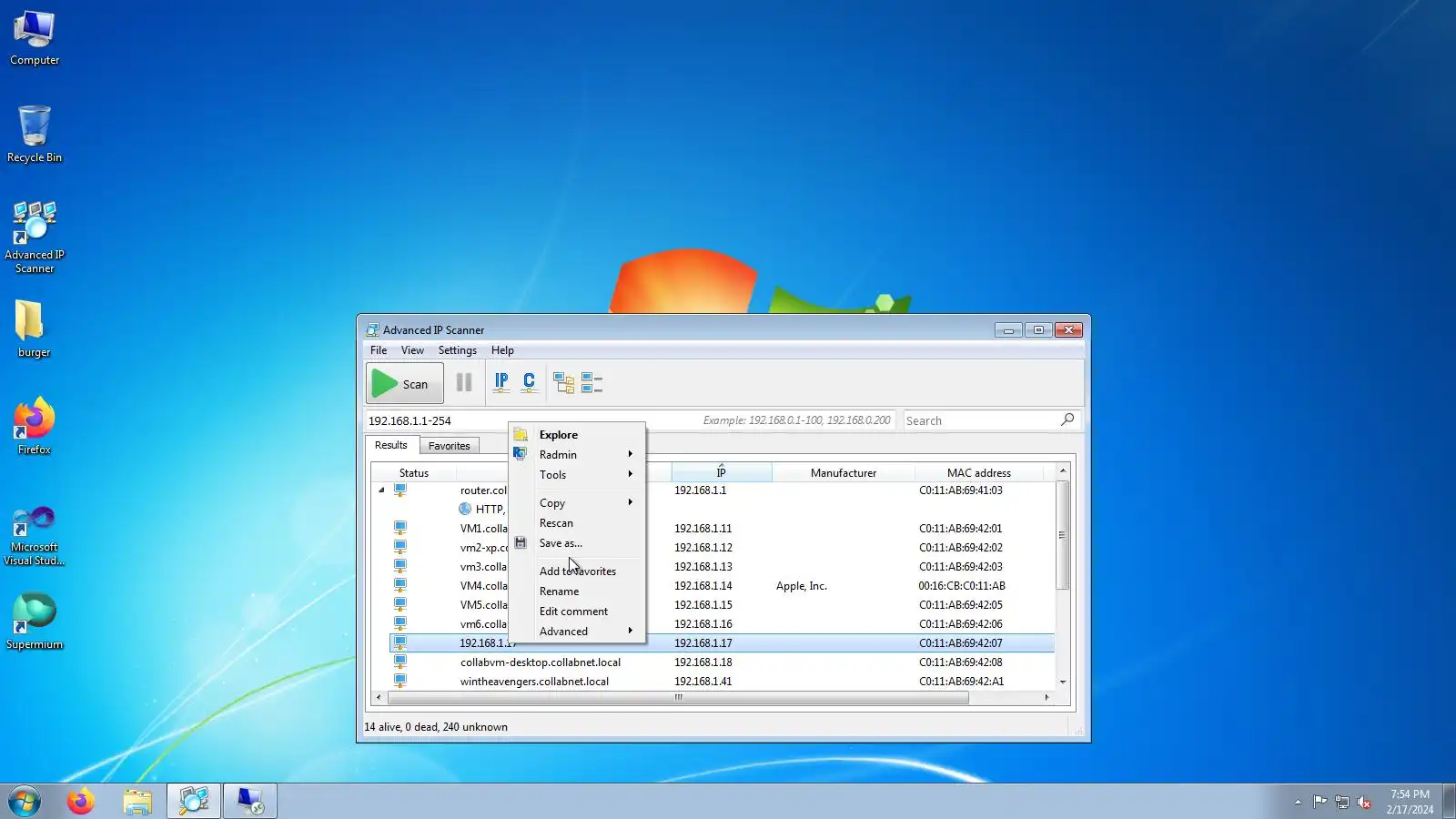Click MAC address 00:16:CB:C0:11:AB
The height and width of the screenshot is (819, 1456).
962,586
